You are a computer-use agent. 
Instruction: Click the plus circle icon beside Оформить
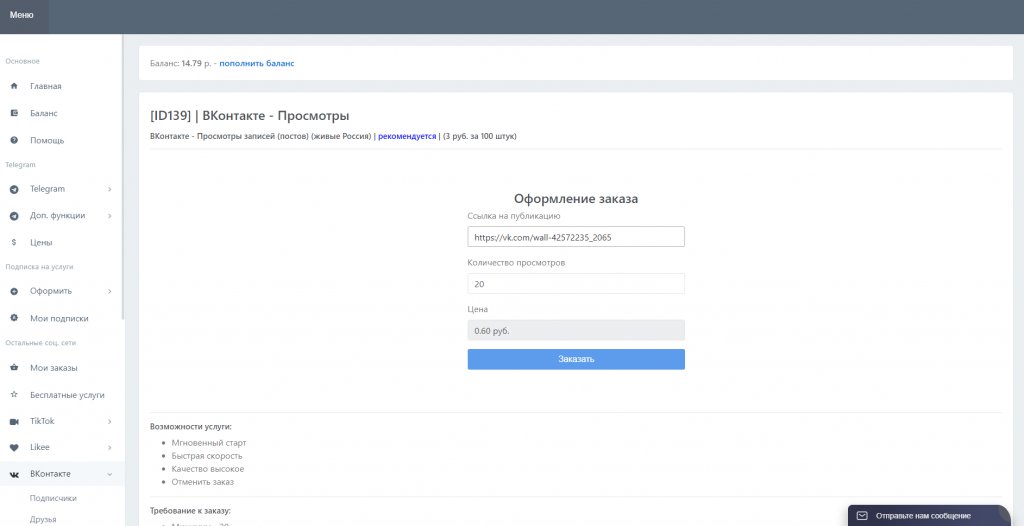(14, 291)
